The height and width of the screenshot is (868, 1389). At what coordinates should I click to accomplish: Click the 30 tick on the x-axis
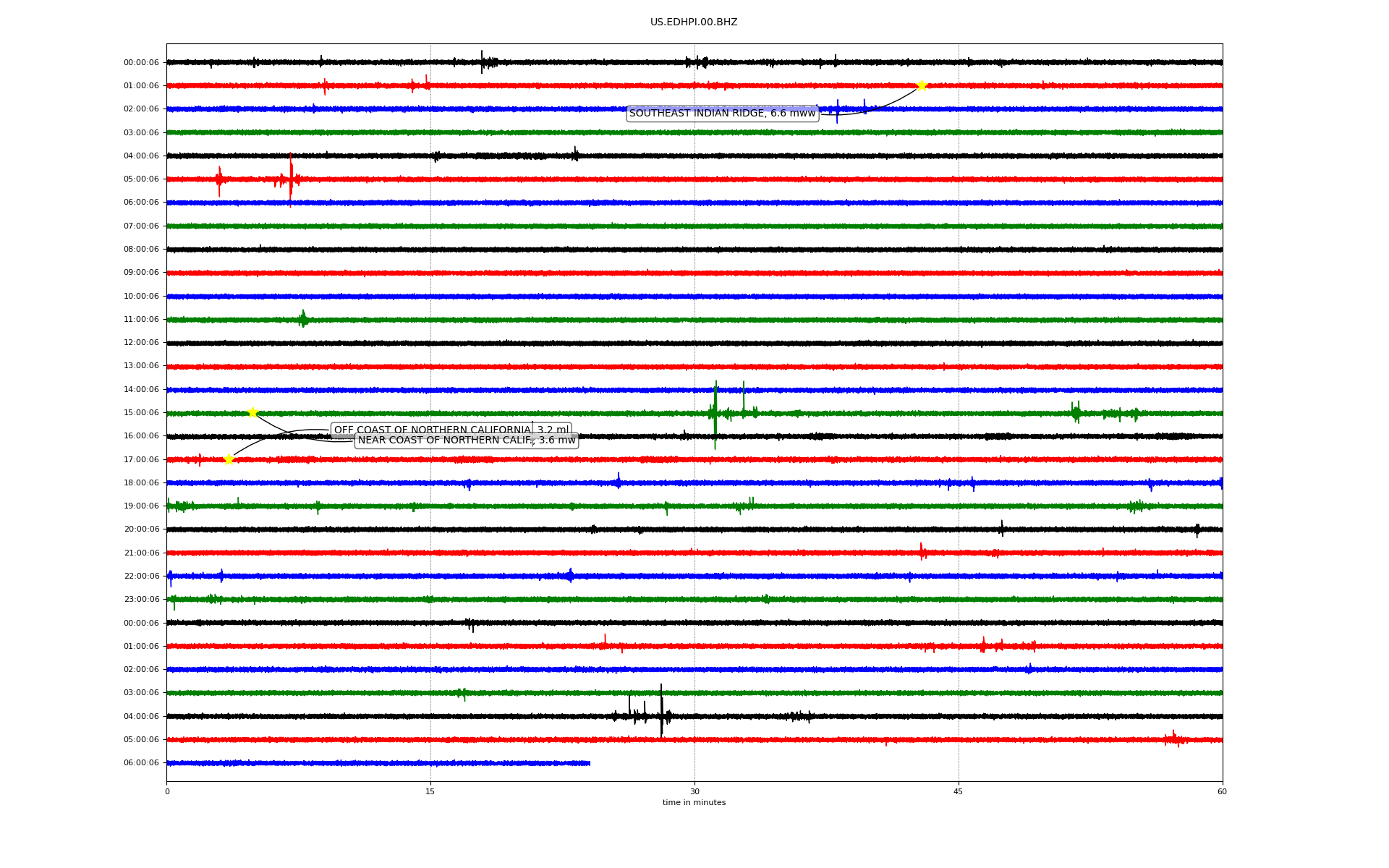[694, 791]
